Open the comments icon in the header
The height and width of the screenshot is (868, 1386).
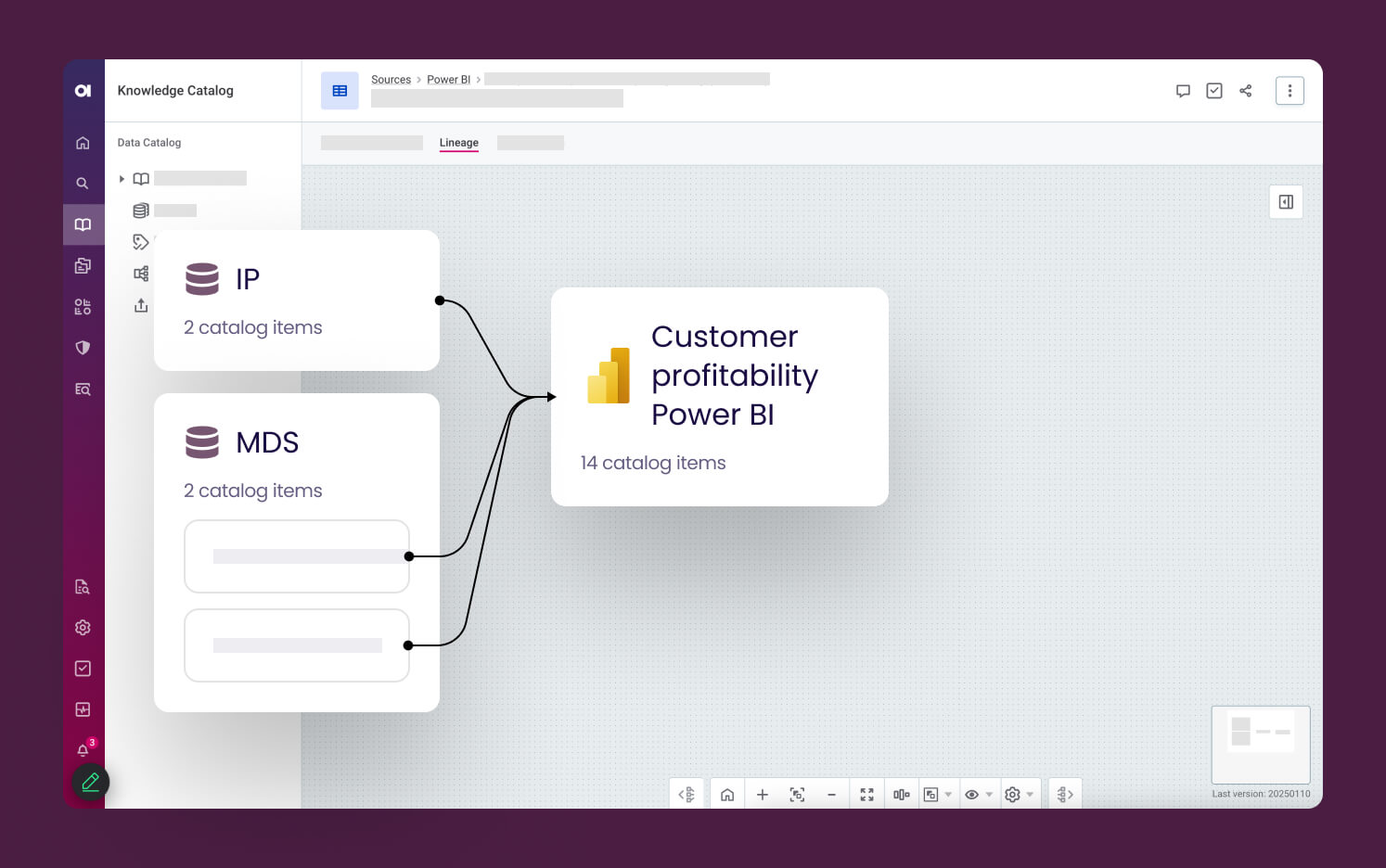click(x=1183, y=91)
